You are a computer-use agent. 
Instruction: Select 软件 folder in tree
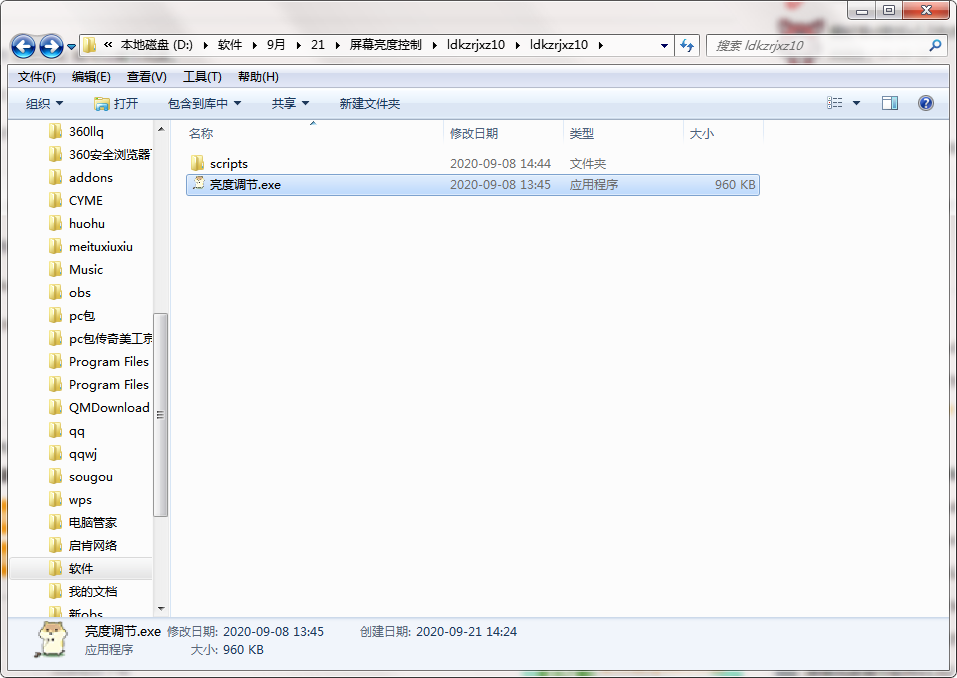[x=81, y=569]
